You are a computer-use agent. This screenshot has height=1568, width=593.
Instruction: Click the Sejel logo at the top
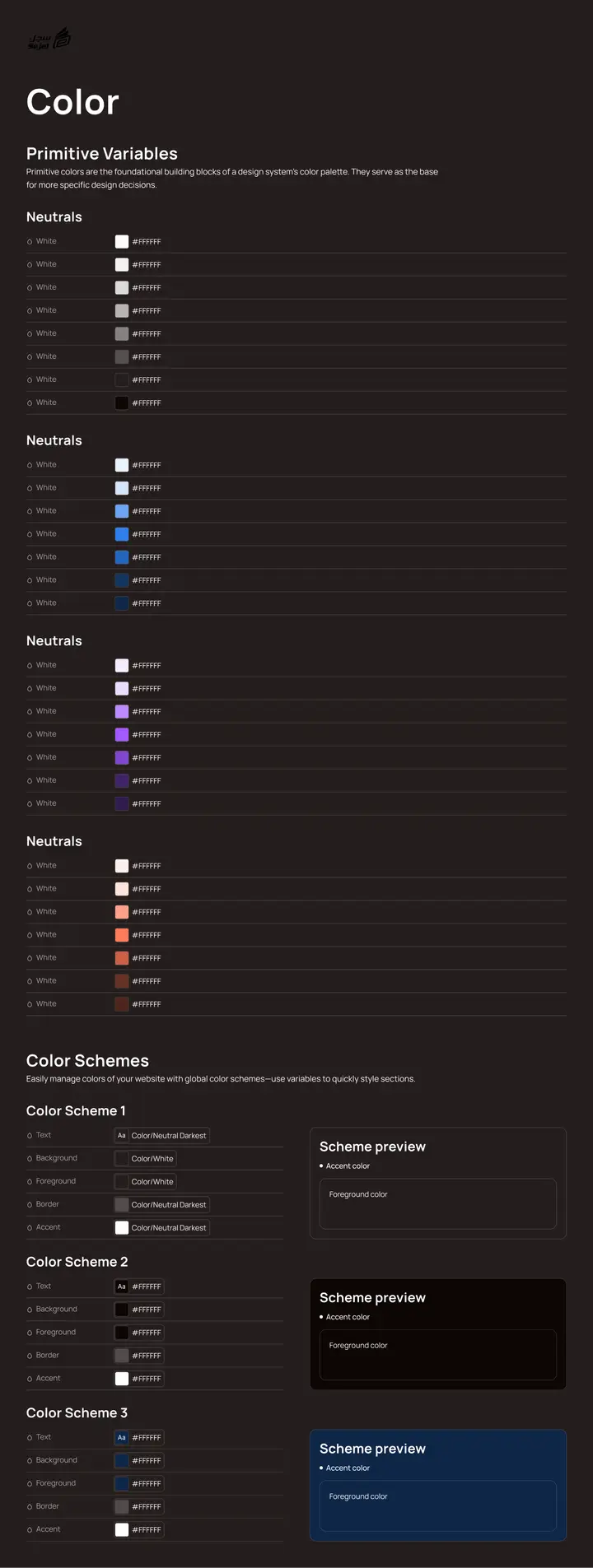pos(49,39)
